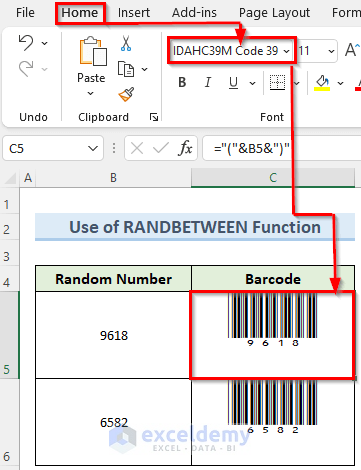This screenshot has width=361, height=470.
Task: Open the Copy options dropdown
Action: tap(144, 69)
